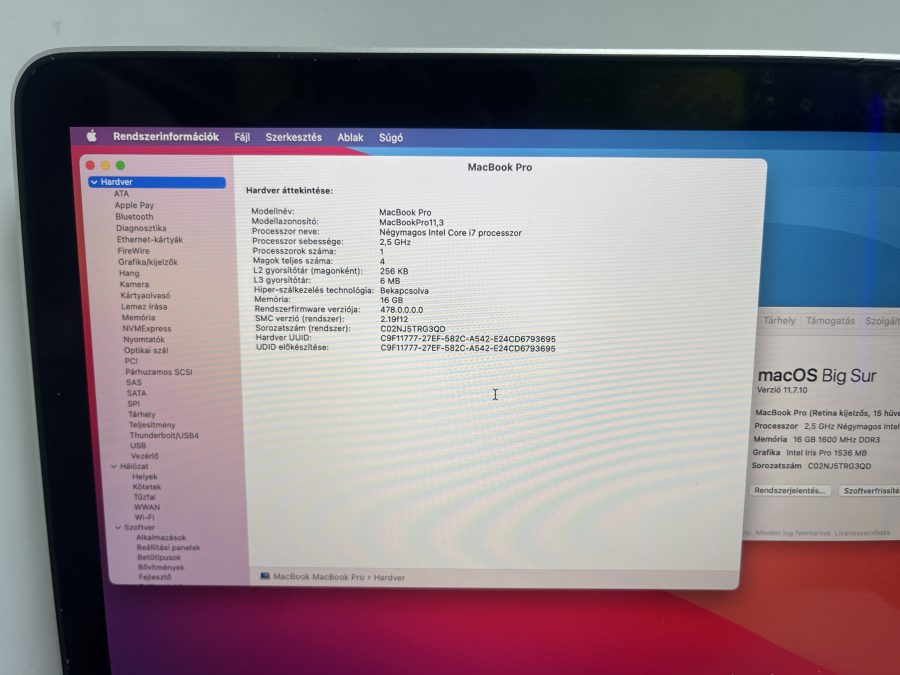Image resolution: width=900 pixels, height=675 pixels.
Task: Select Kártyaolvasó in the sidebar
Action: (145, 295)
